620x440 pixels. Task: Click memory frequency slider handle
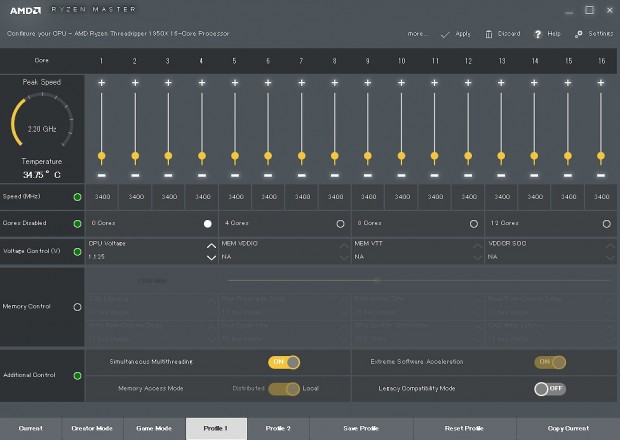[377, 281]
